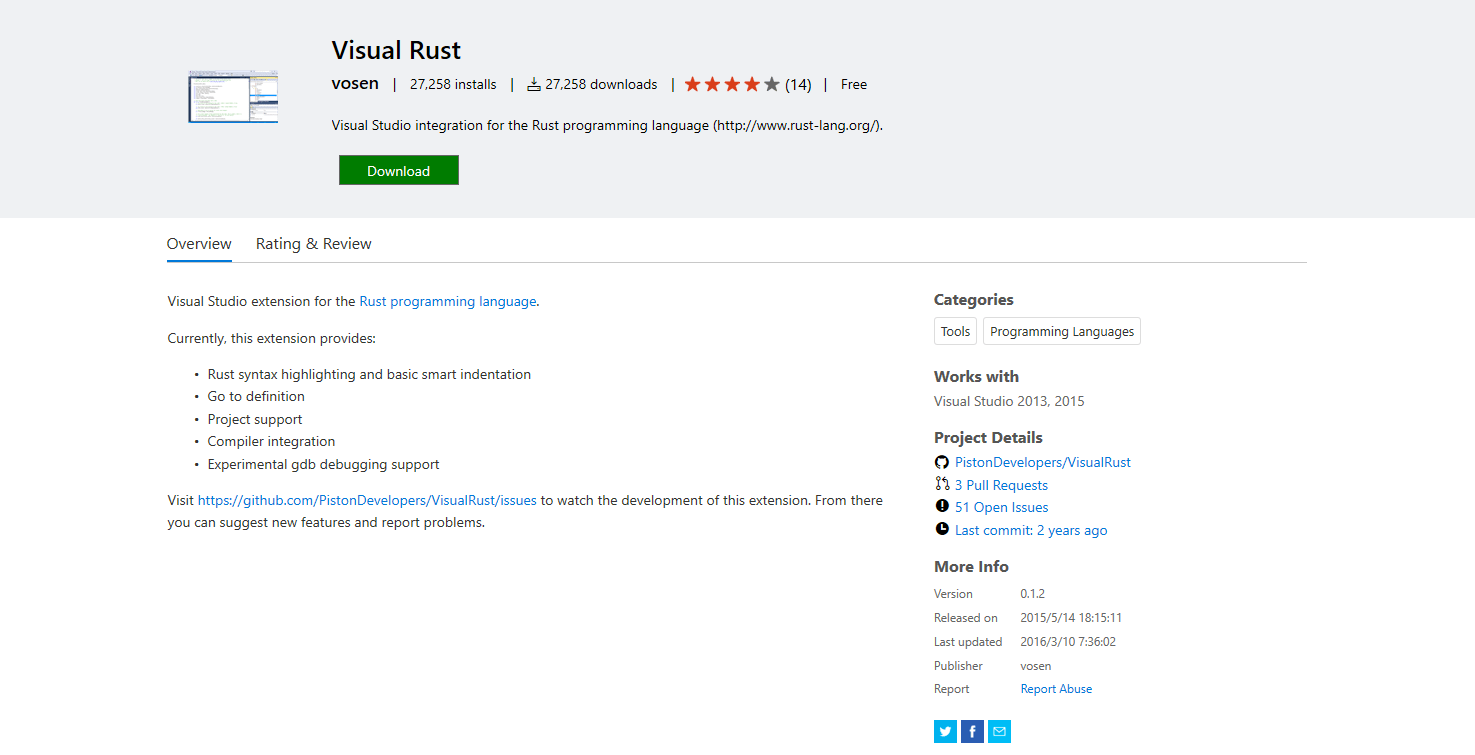Screen dimensions: 1475x755
Task: Click the version value 0.1.2
Action: 1032,594
